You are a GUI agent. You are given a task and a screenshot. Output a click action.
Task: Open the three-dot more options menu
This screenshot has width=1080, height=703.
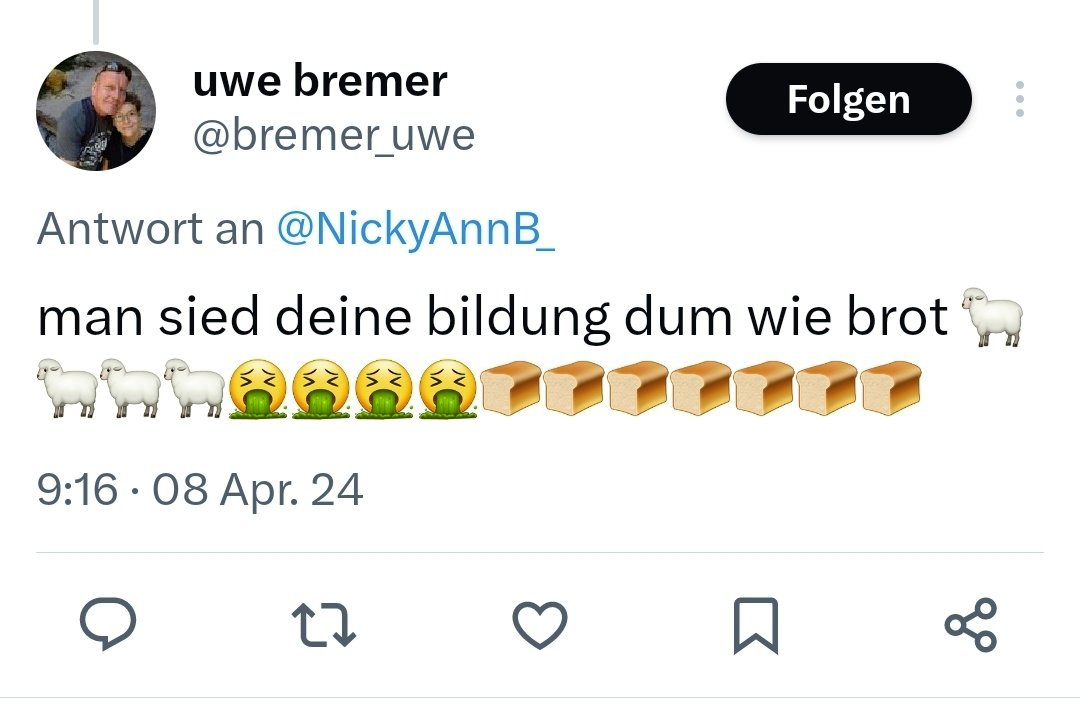point(1019,99)
